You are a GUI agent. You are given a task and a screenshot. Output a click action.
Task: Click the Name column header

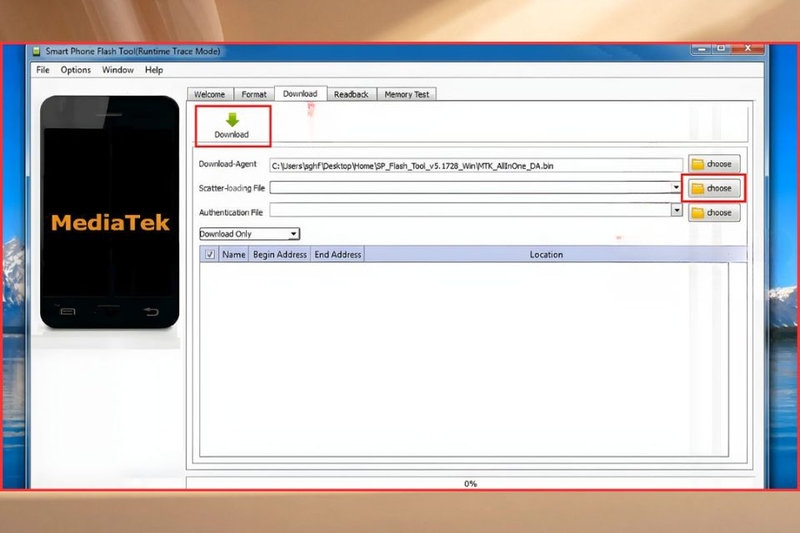(x=234, y=255)
